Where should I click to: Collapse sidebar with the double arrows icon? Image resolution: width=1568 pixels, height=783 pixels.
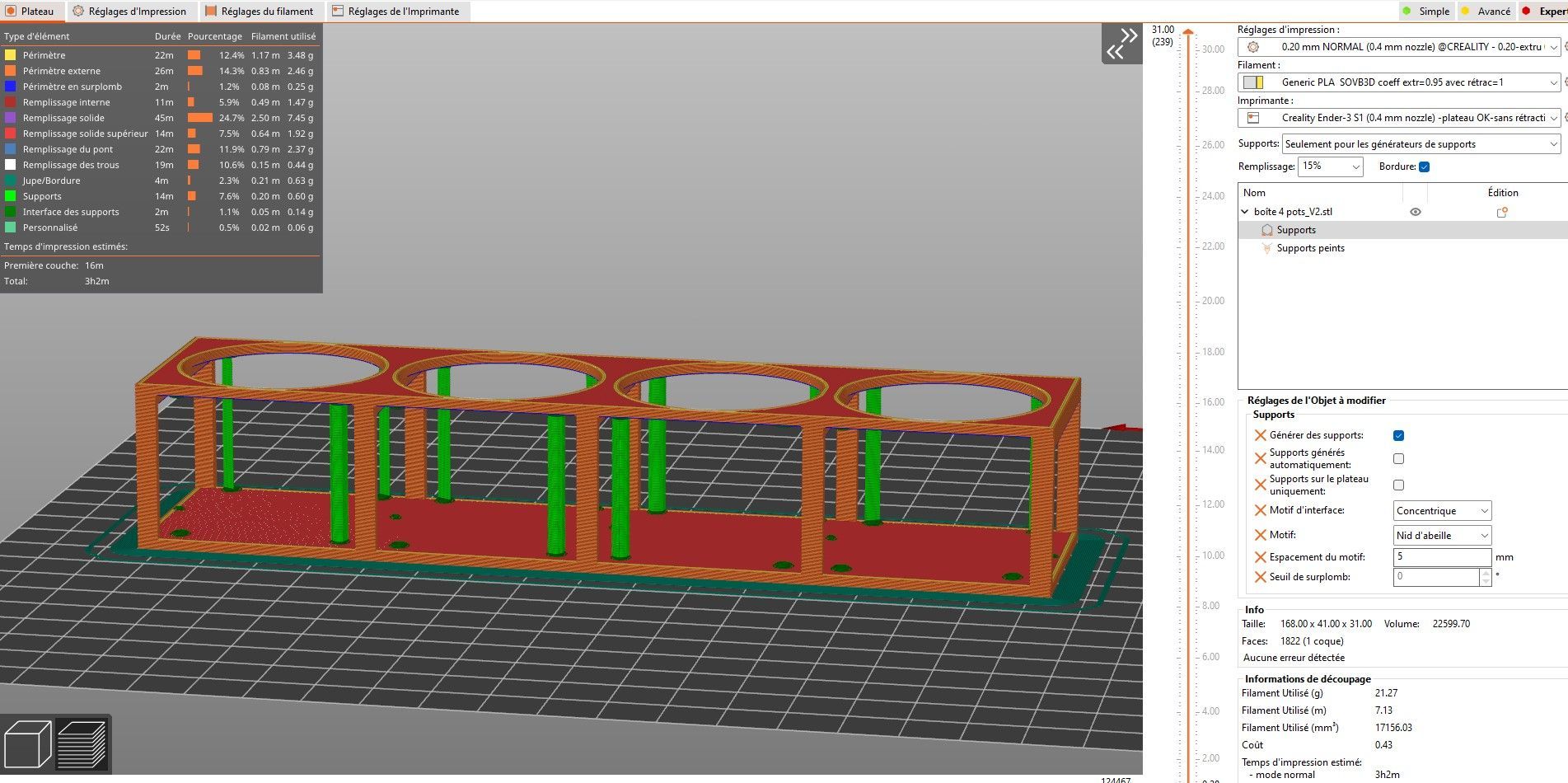[1121, 44]
